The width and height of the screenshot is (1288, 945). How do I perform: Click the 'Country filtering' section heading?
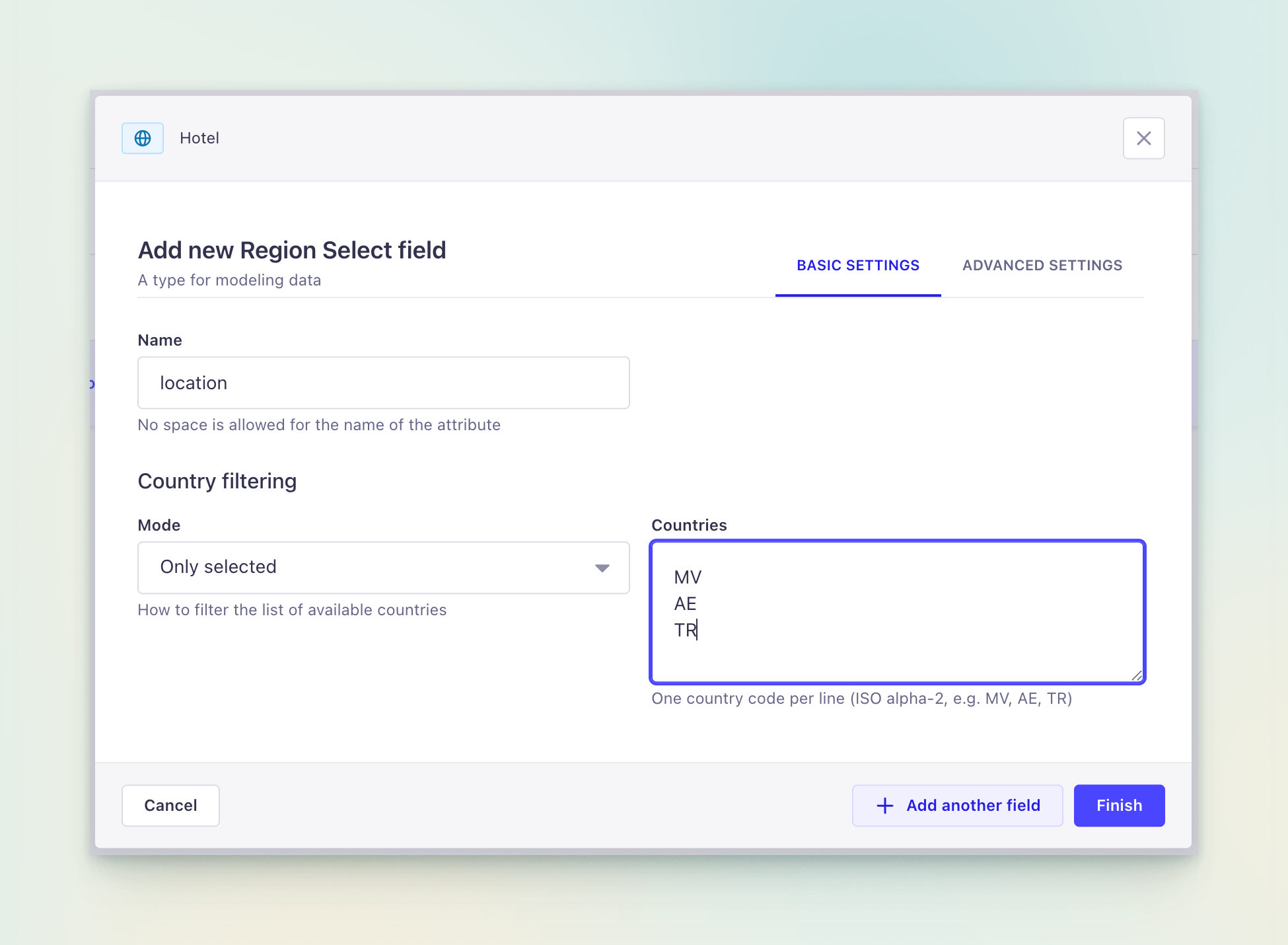pyautogui.click(x=217, y=481)
